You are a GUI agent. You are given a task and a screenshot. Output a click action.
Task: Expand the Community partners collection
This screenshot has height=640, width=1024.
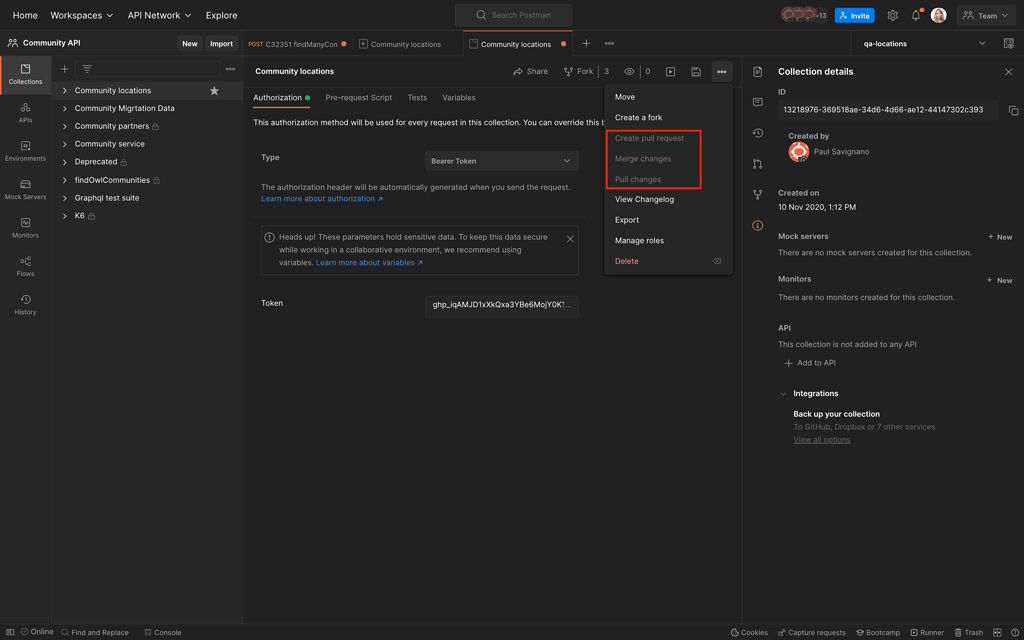(65, 126)
